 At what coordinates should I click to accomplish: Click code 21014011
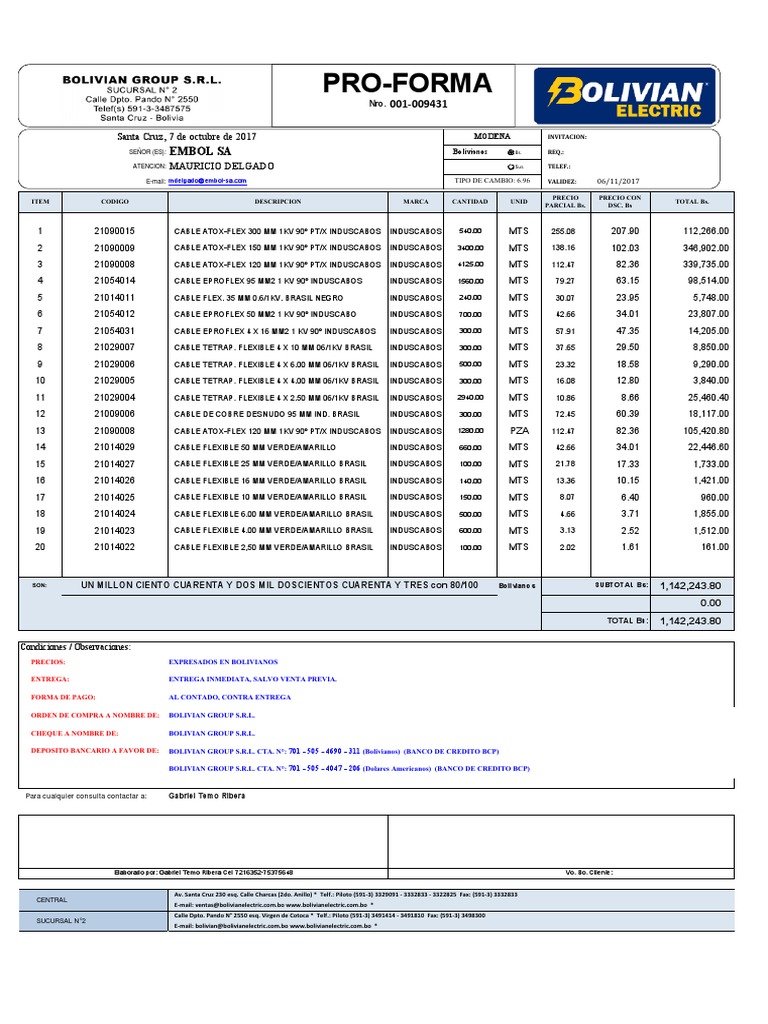tap(114, 298)
